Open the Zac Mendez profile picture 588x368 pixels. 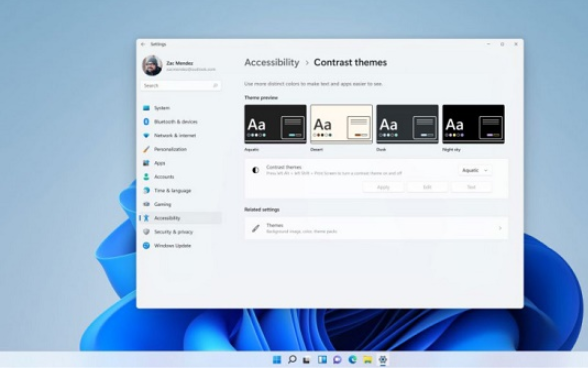(152, 65)
